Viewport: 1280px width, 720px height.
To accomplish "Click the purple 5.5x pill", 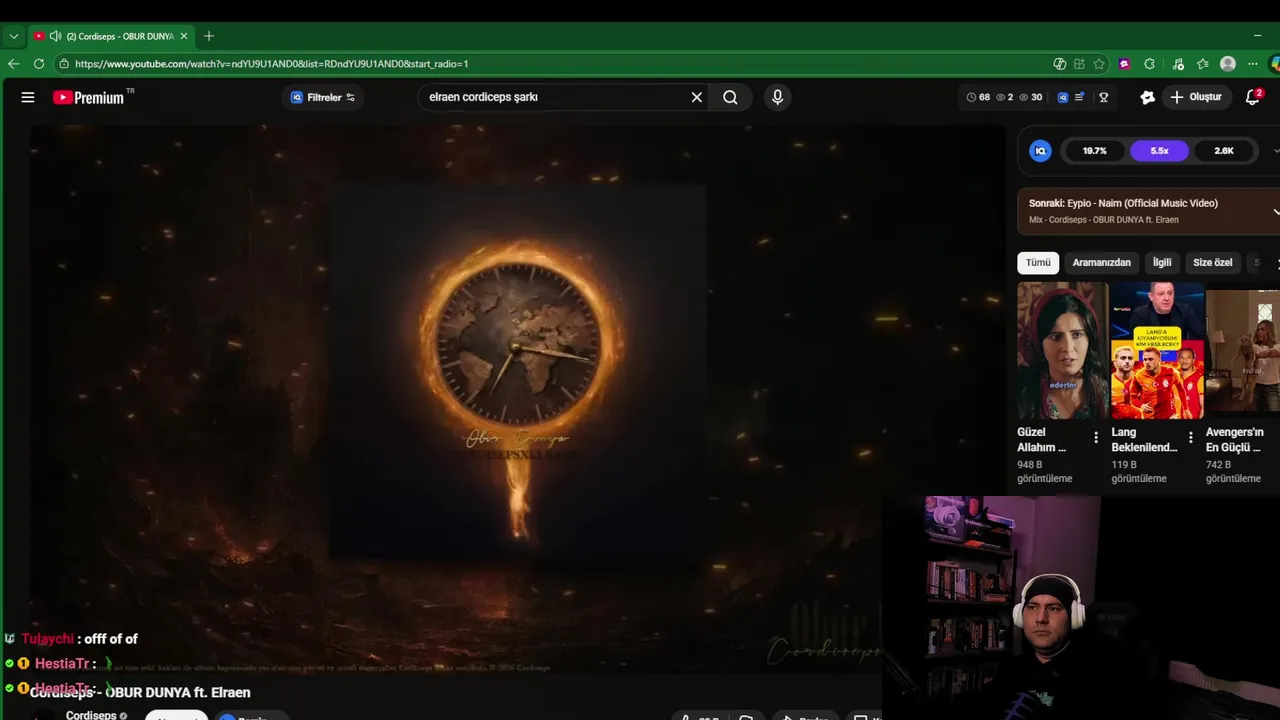I will (1159, 151).
